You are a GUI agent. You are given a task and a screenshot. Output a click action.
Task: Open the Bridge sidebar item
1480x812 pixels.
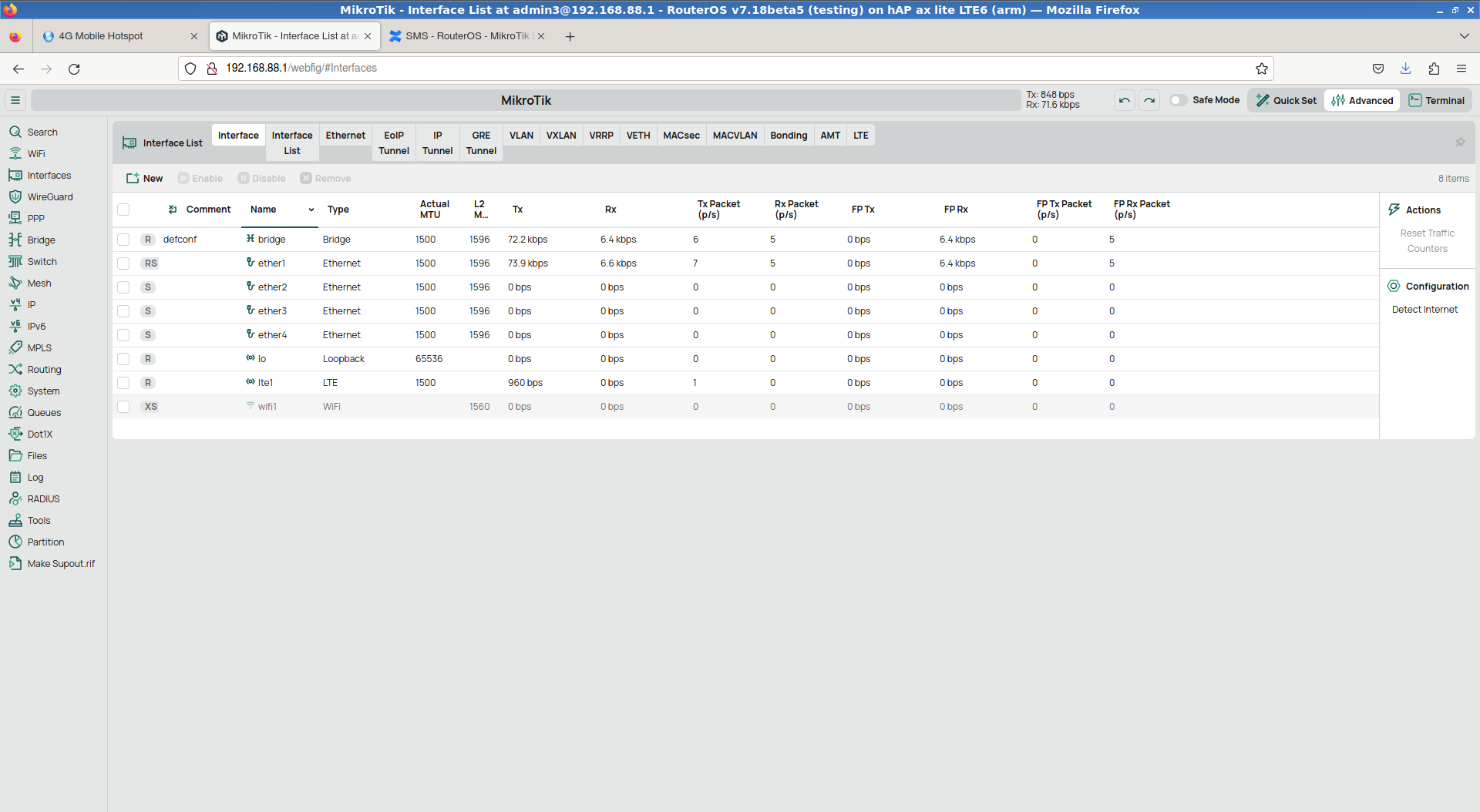(32, 240)
